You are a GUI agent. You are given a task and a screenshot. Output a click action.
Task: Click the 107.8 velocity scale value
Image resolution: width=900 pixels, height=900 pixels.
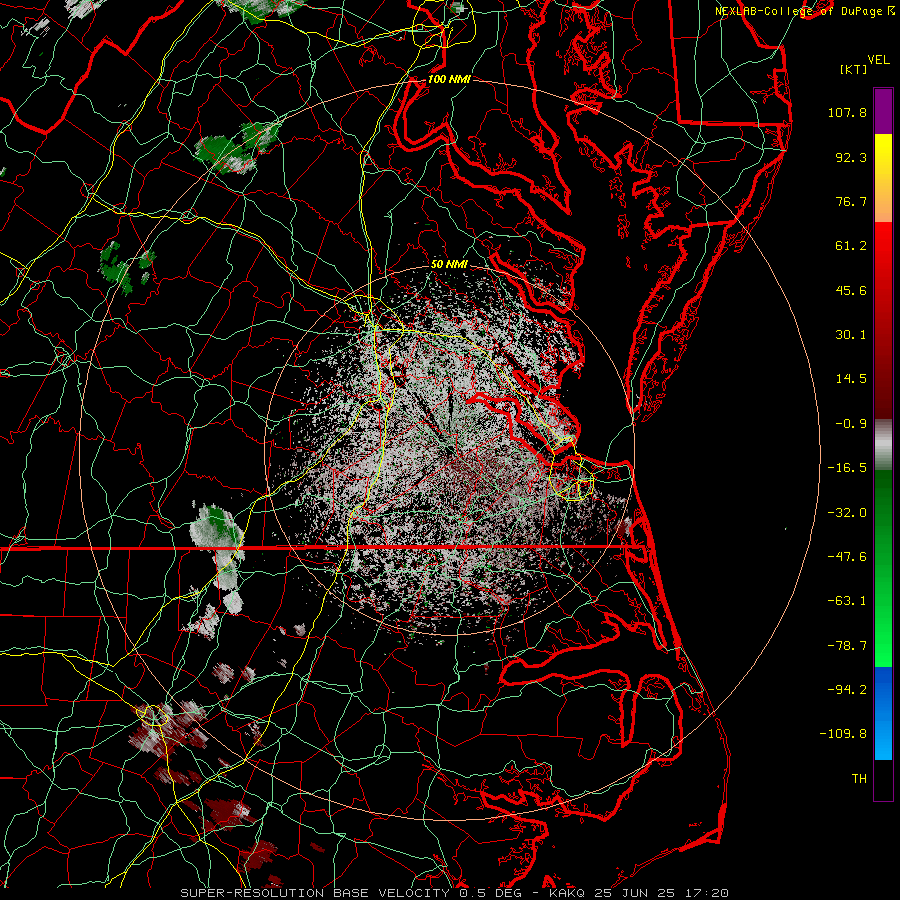[x=847, y=112]
